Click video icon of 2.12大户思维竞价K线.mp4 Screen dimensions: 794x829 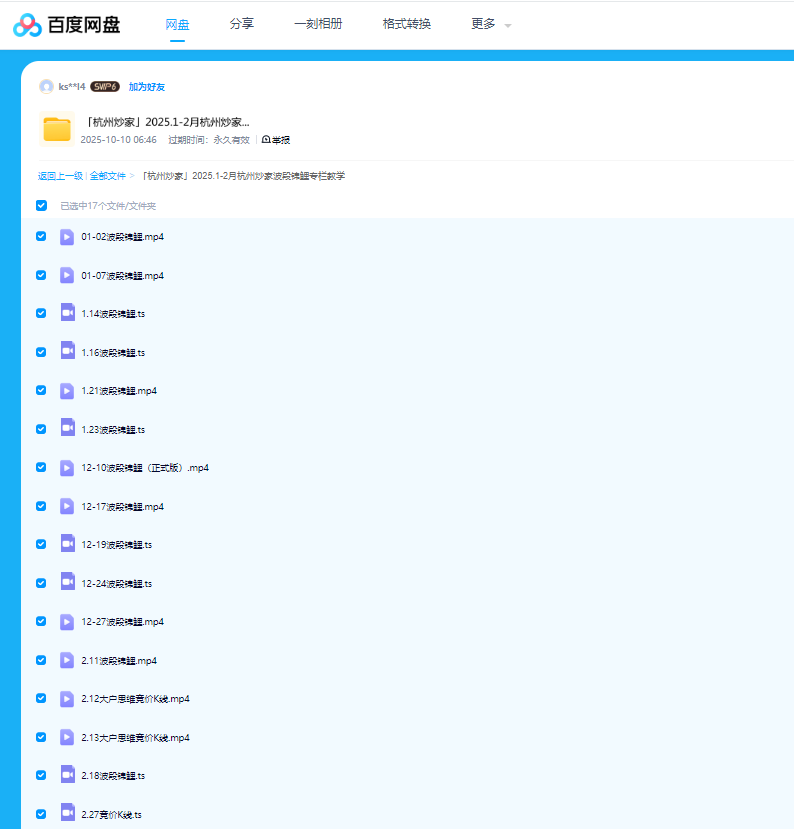[67, 699]
